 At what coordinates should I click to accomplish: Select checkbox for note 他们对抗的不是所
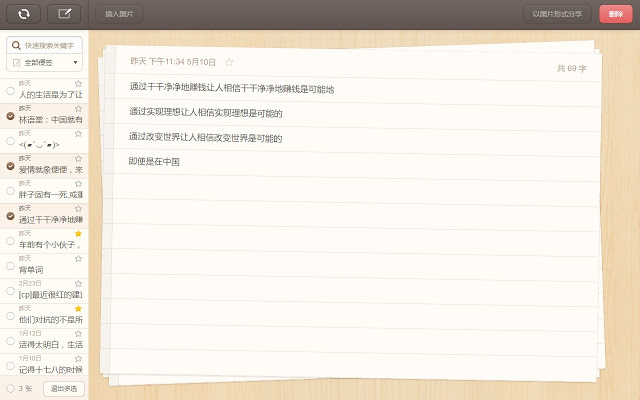pos(11,316)
